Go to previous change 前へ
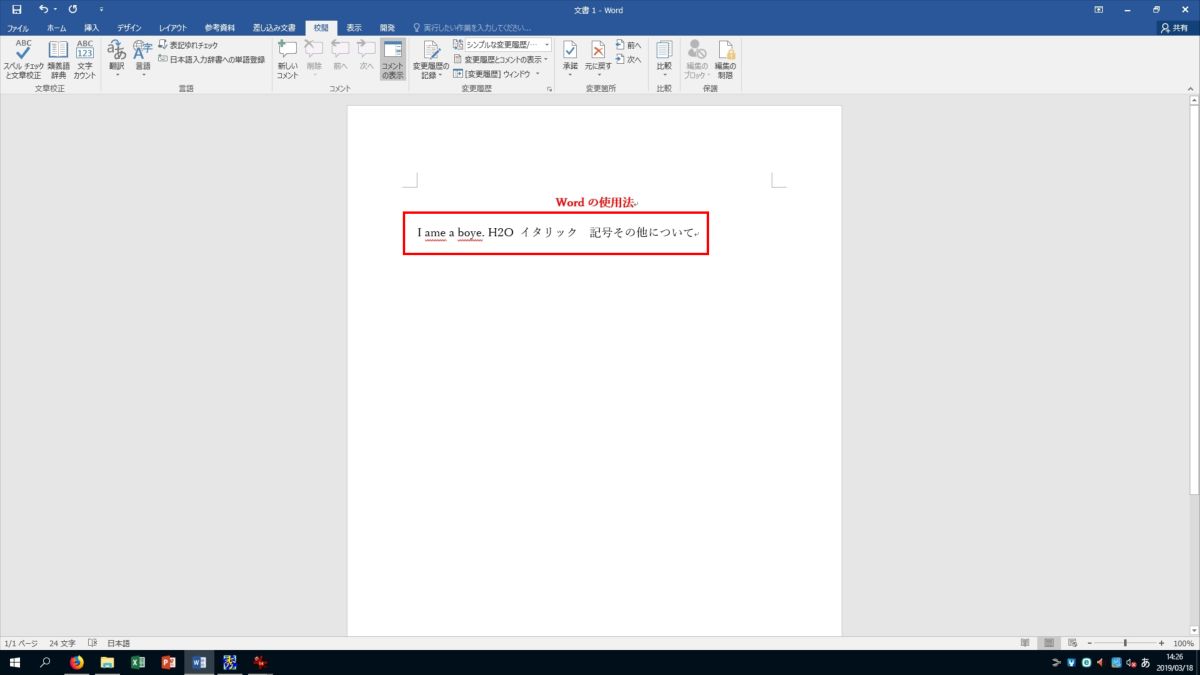Viewport: 1200px width, 675px height. [x=628, y=46]
